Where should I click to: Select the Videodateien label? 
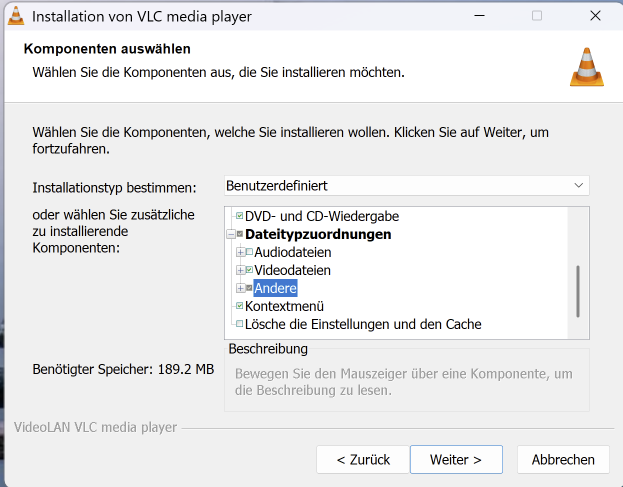[x=292, y=271]
